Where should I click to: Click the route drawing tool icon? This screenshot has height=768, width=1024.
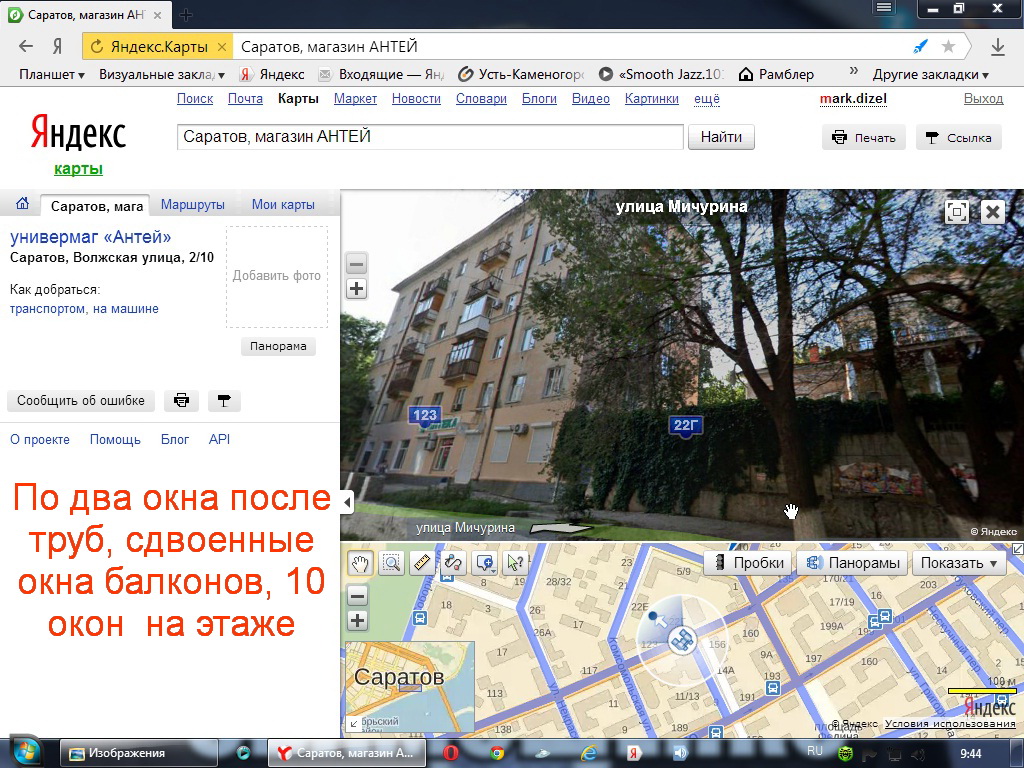click(452, 563)
